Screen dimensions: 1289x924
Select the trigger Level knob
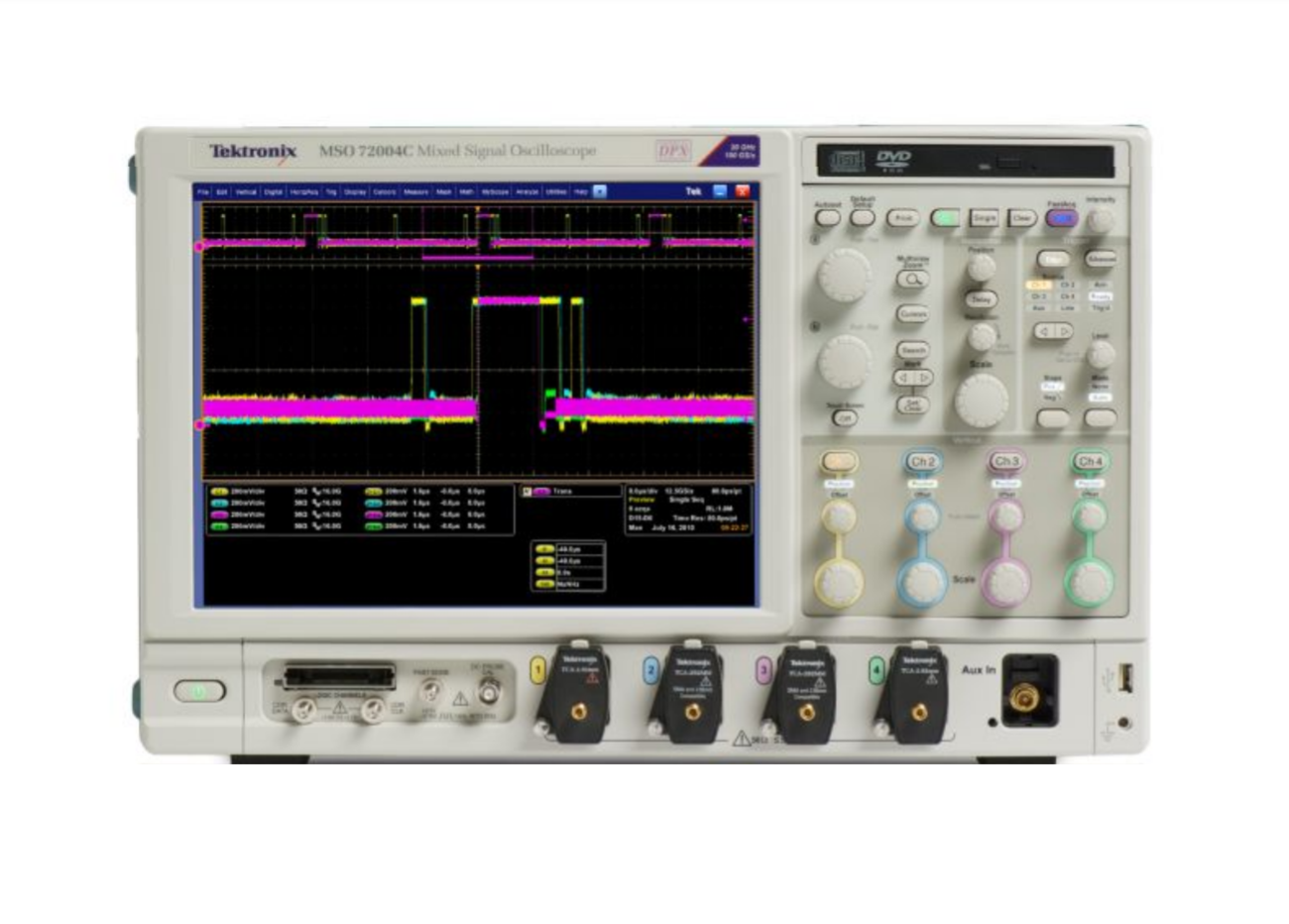(1102, 355)
